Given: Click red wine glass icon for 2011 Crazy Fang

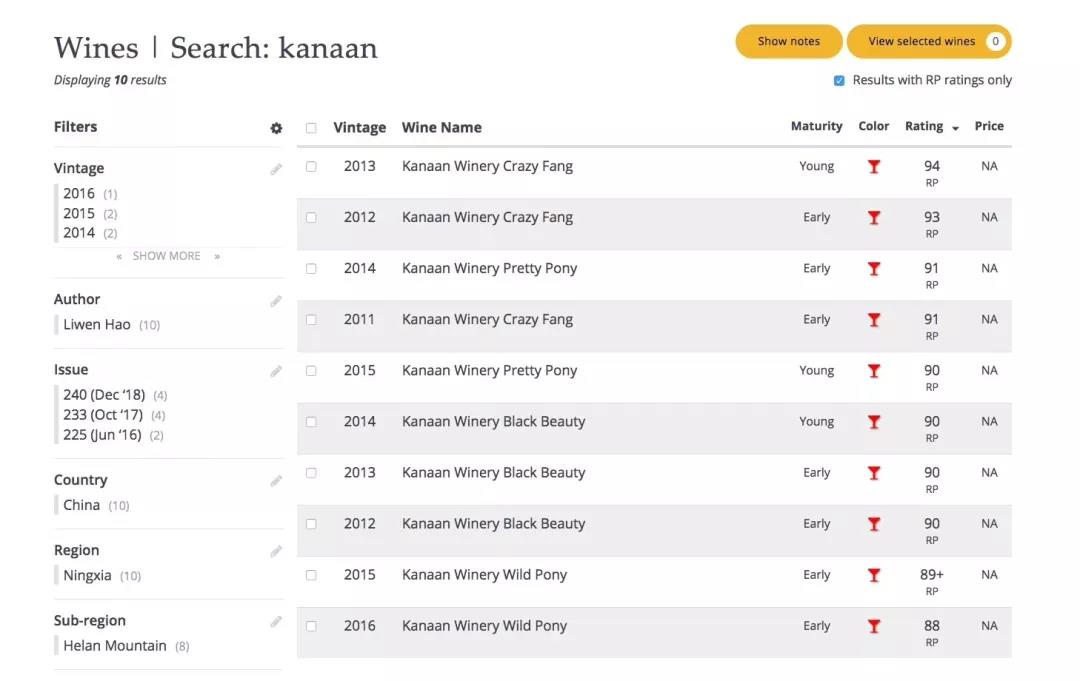Looking at the screenshot, I should pos(873,319).
